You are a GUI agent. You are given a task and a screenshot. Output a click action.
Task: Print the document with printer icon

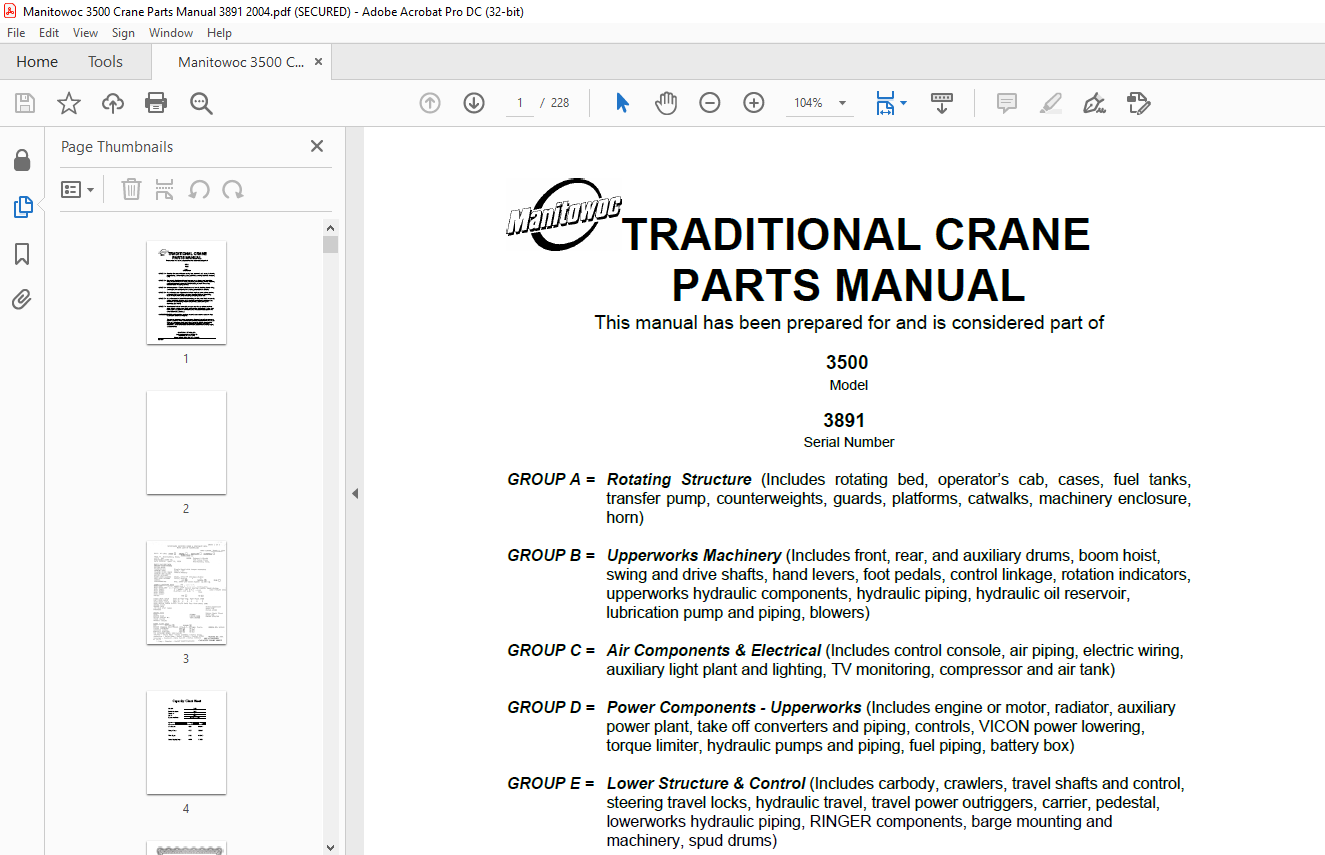tap(156, 103)
